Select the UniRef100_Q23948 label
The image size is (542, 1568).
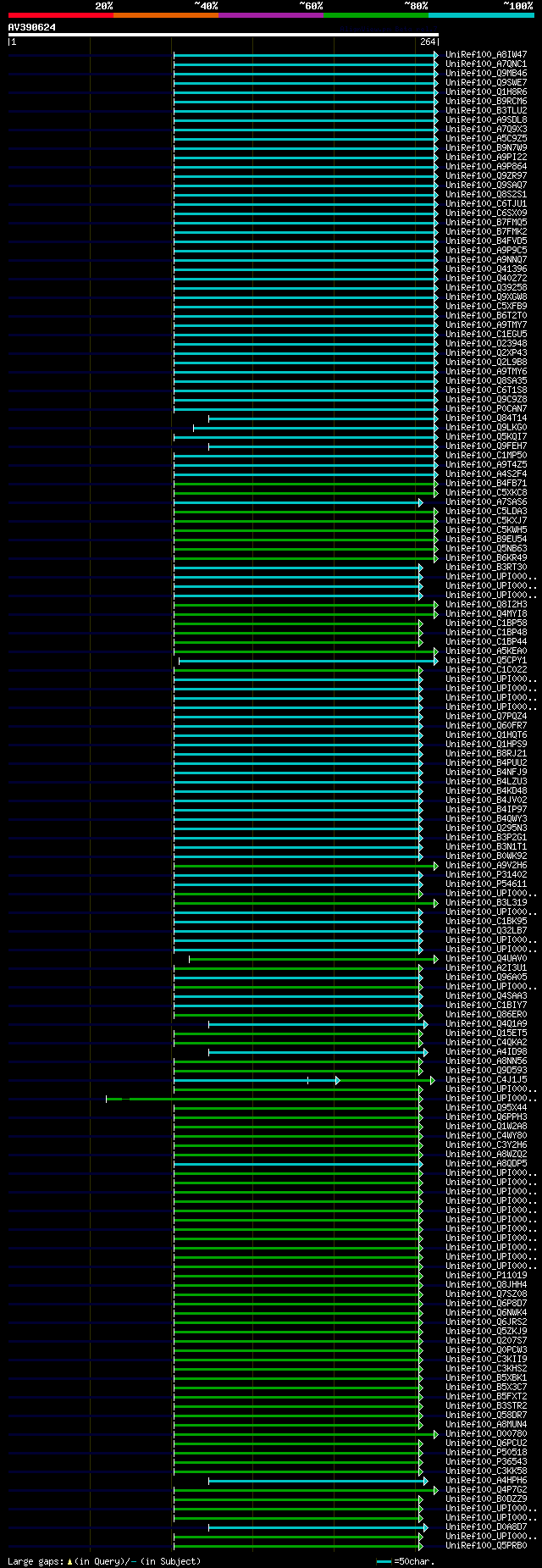click(x=486, y=343)
